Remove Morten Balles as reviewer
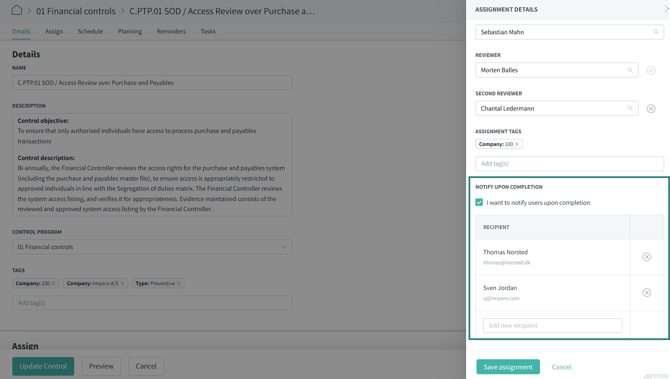 click(651, 71)
